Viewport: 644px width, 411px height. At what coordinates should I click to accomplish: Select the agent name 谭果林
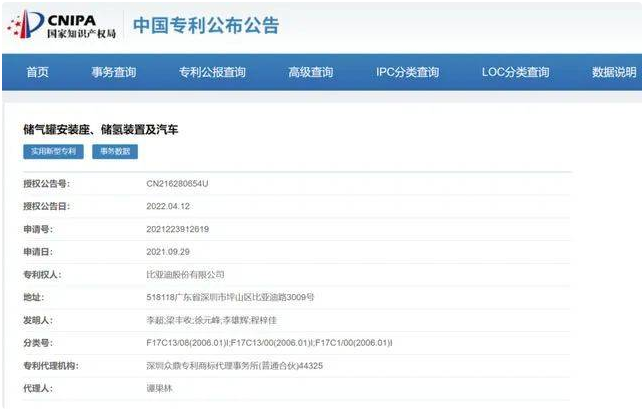tap(159, 388)
